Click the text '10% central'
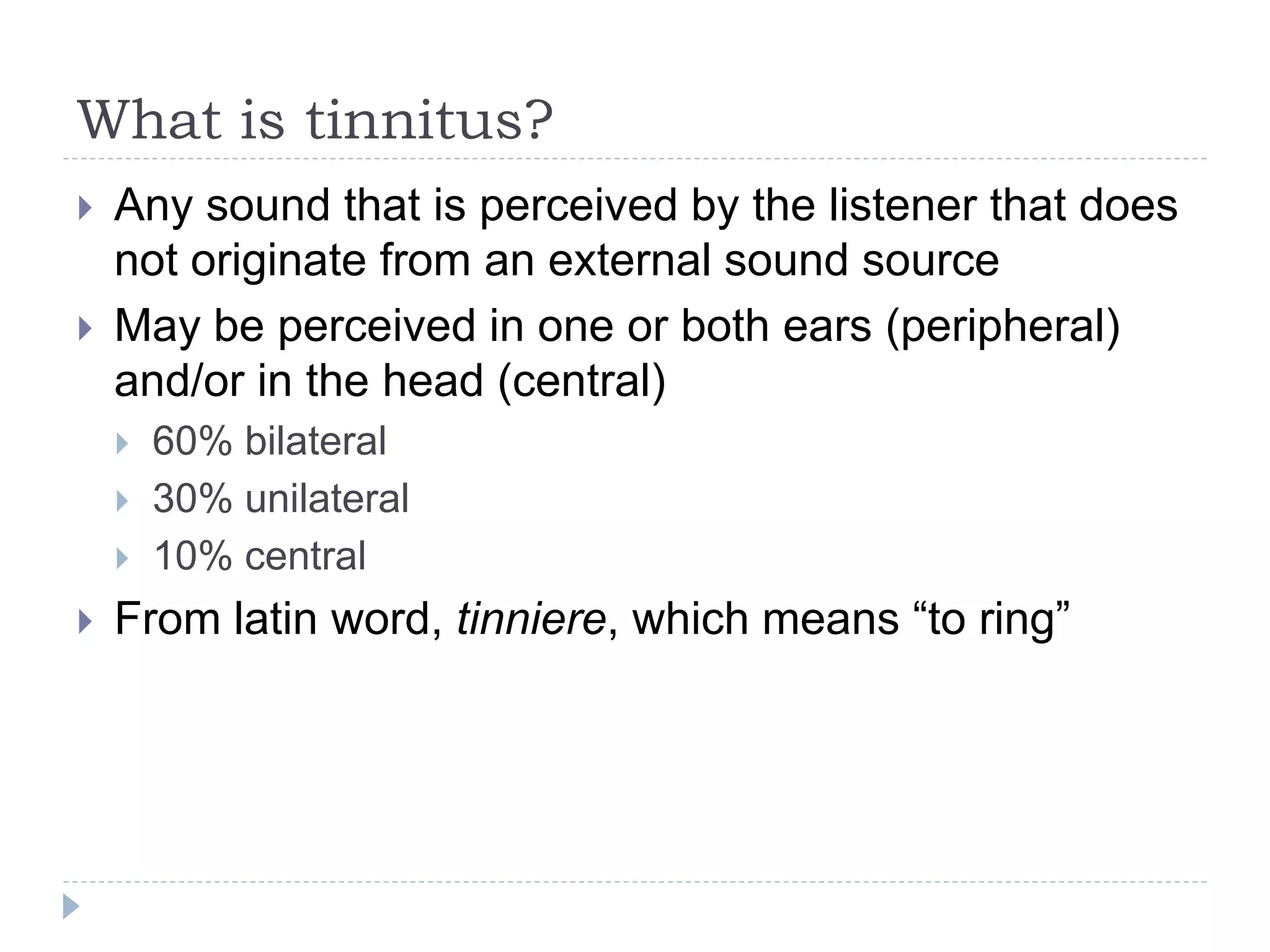Image resolution: width=1270 pixels, height=952 pixels. [260, 556]
